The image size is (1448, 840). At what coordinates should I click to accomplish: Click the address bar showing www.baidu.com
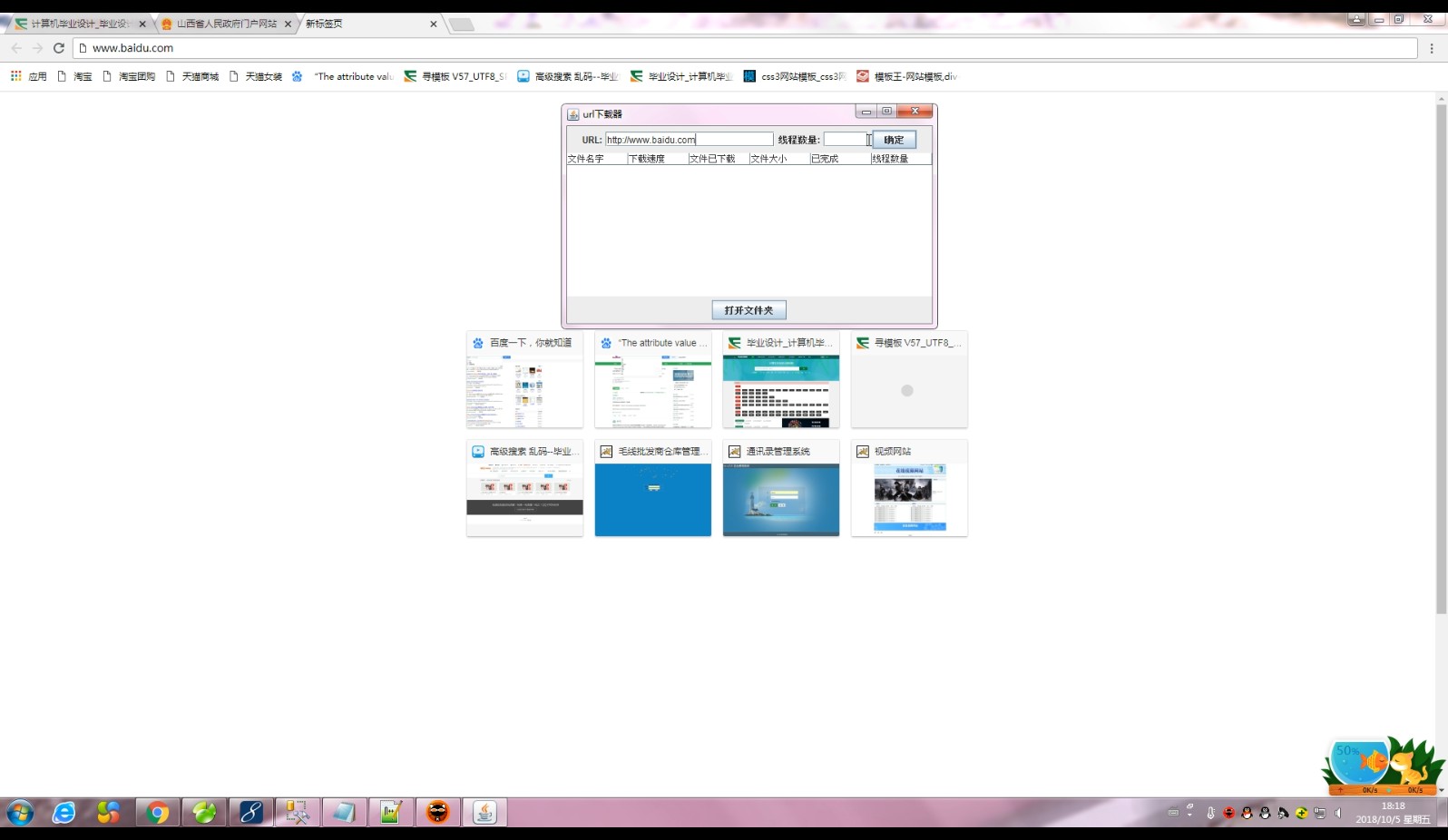coord(745,48)
